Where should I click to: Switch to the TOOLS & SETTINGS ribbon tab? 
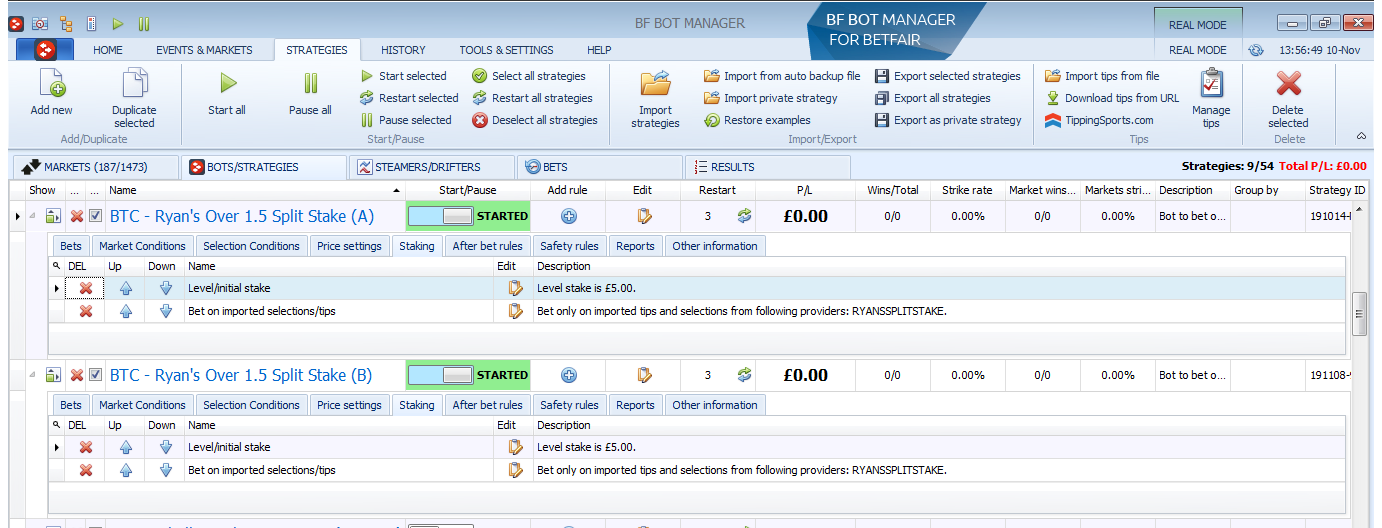[506, 50]
